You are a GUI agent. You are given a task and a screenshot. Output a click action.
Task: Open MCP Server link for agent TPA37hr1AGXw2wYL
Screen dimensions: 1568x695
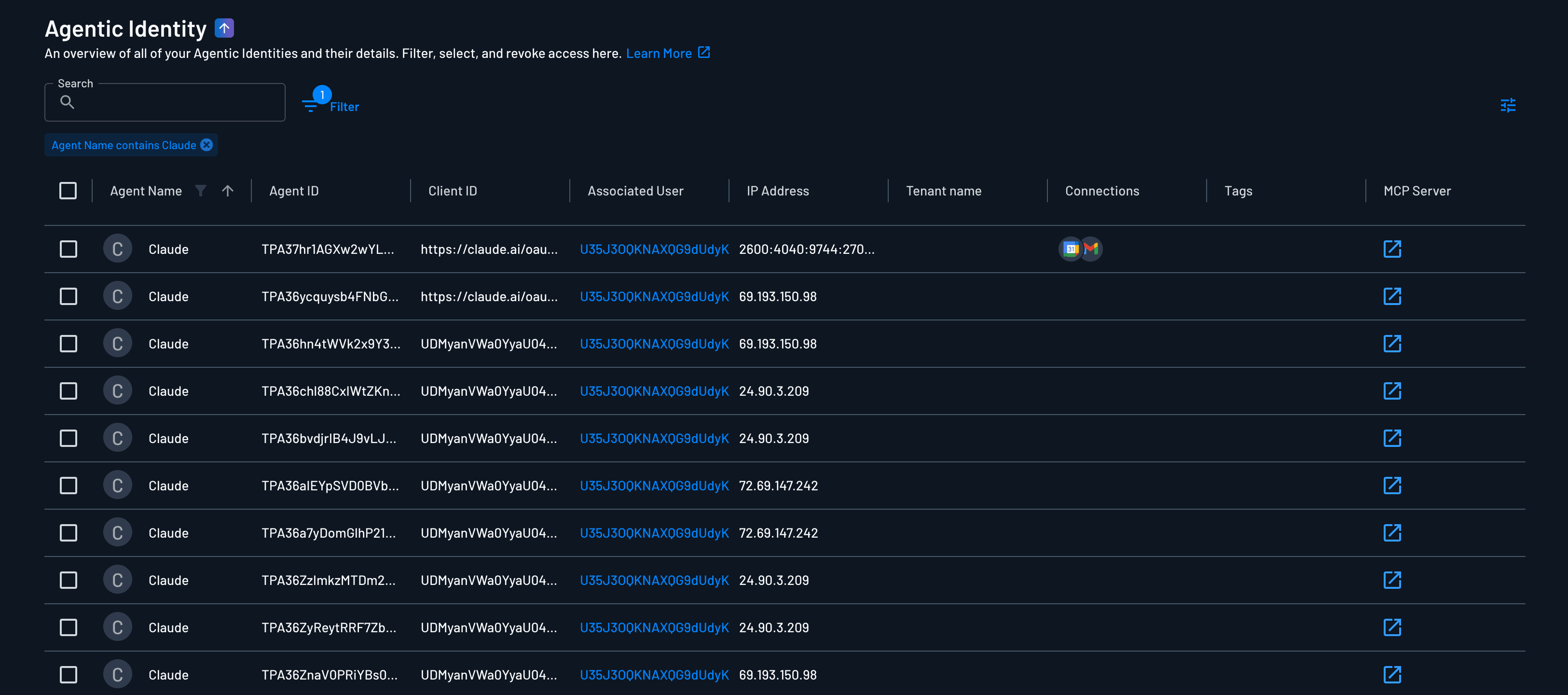(x=1391, y=249)
